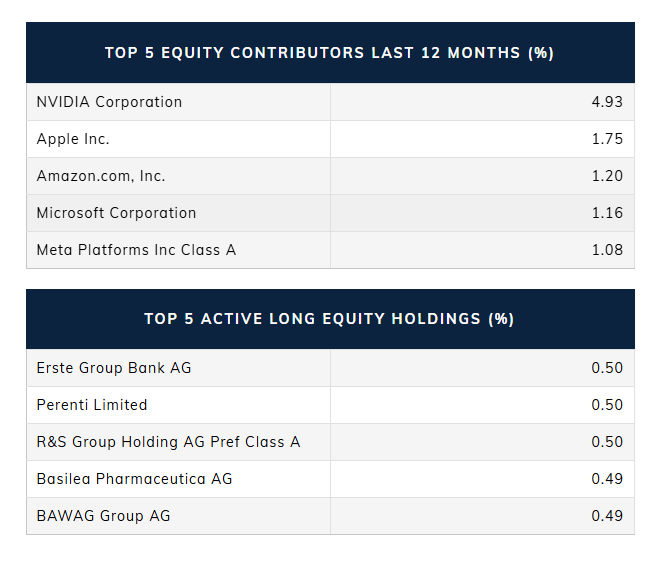Select the Erste Group Bank AG label

tap(114, 368)
